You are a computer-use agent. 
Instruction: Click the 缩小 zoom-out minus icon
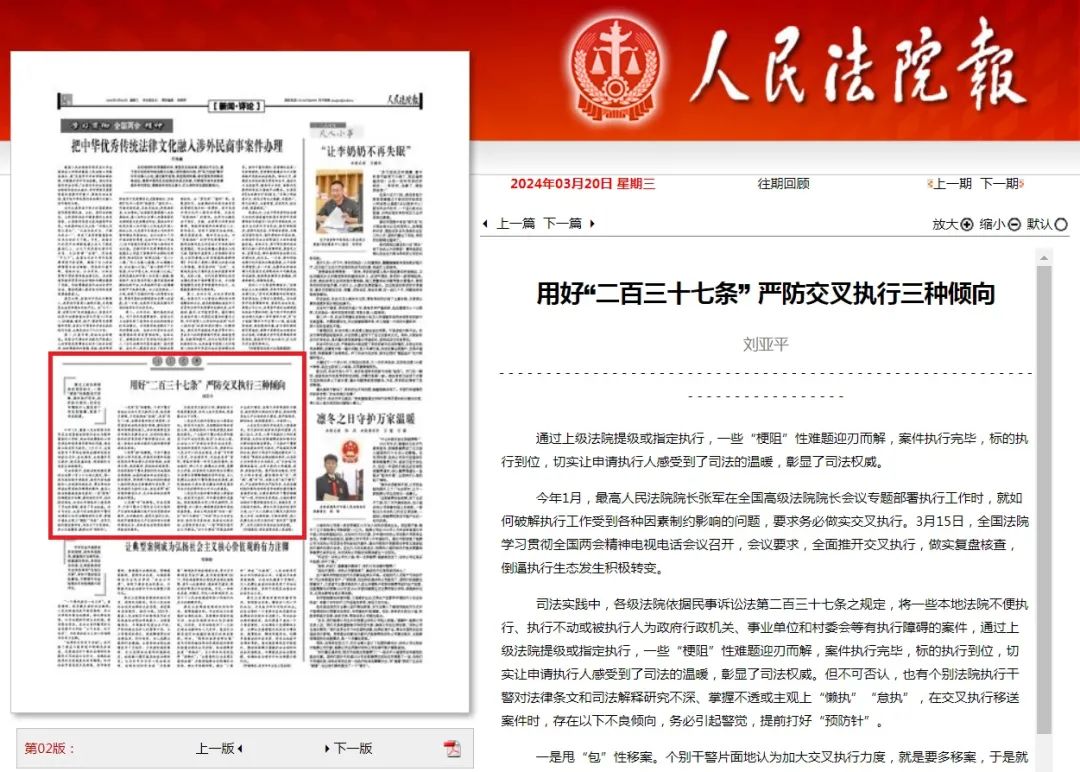1014,225
